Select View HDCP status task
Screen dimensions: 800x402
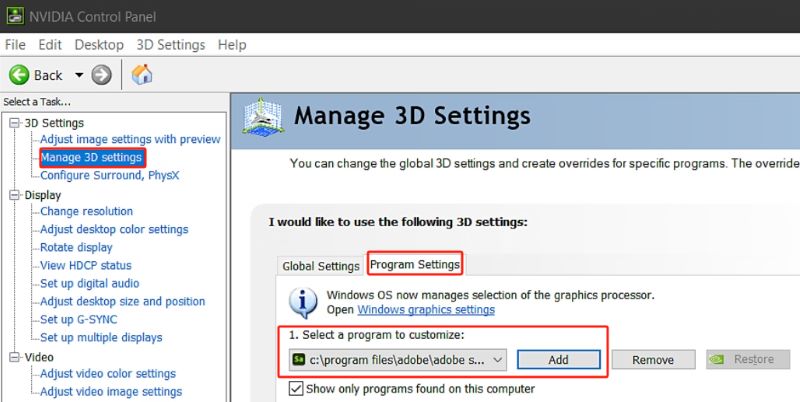coord(86,265)
